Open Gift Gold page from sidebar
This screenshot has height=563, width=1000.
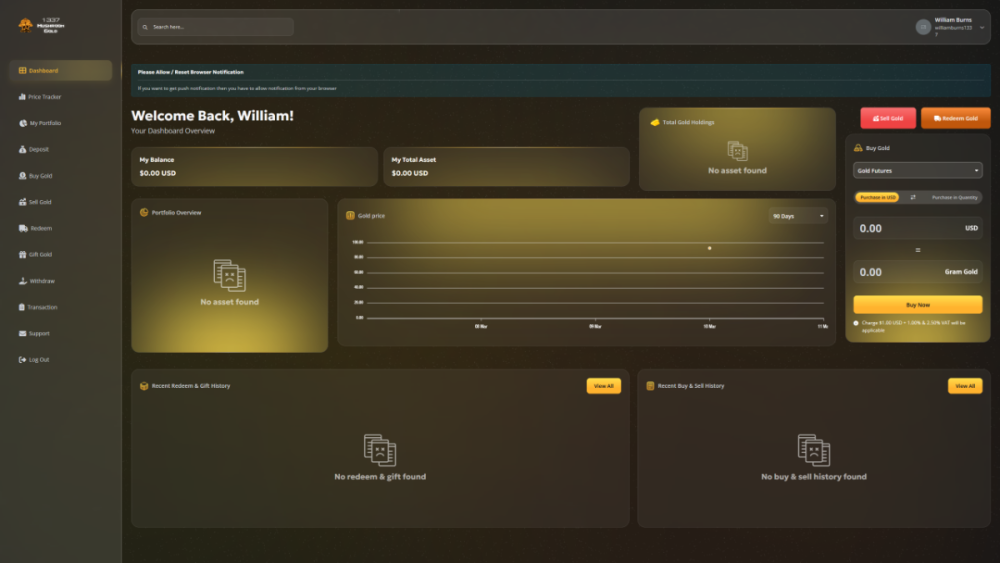pyautogui.click(x=36, y=254)
